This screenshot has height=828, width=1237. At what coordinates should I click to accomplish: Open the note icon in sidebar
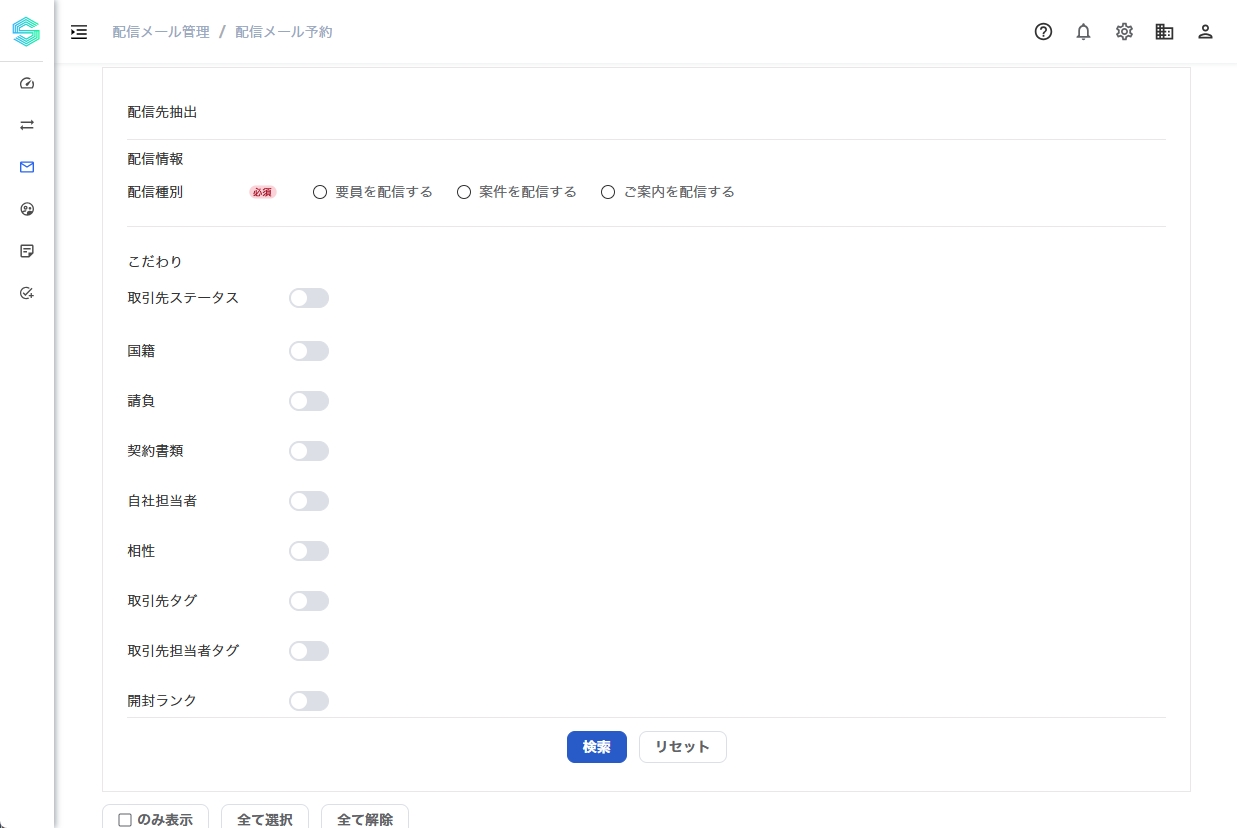point(27,251)
